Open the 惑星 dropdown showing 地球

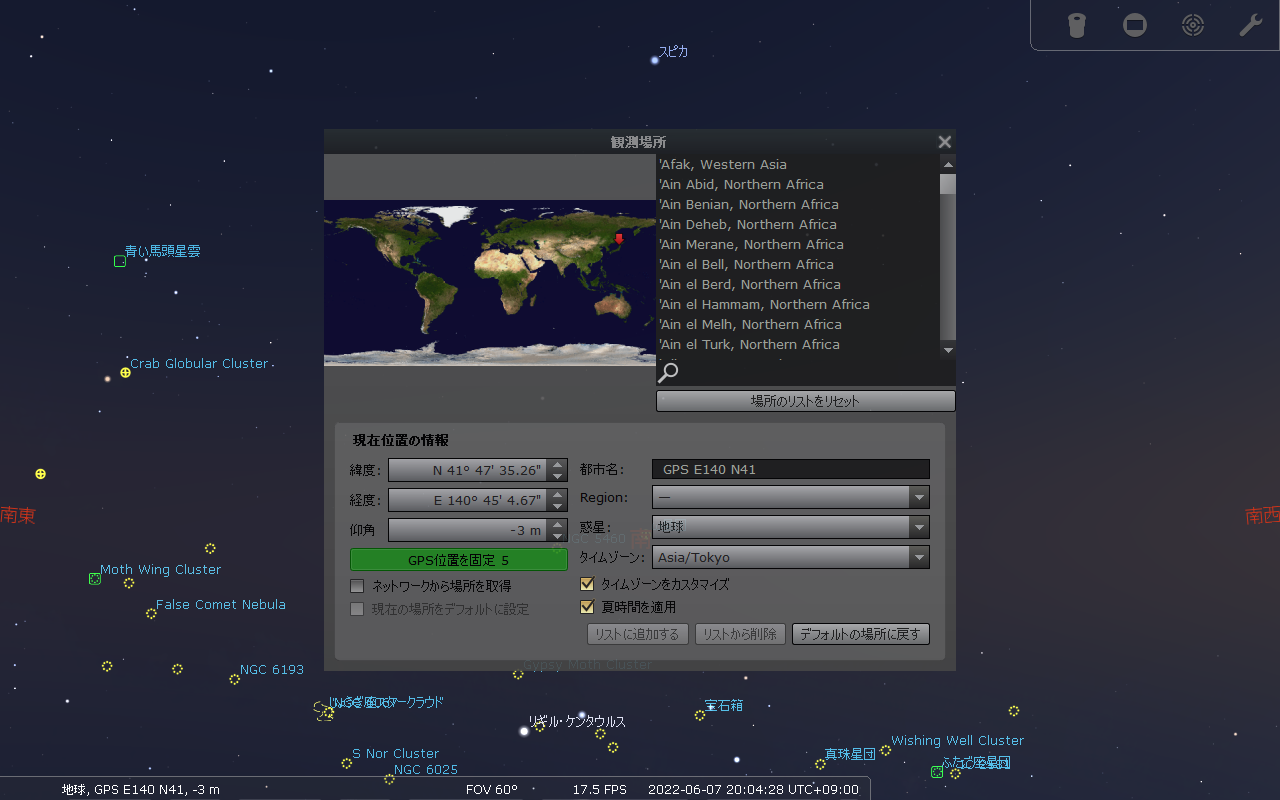pyautogui.click(x=791, y=527)
